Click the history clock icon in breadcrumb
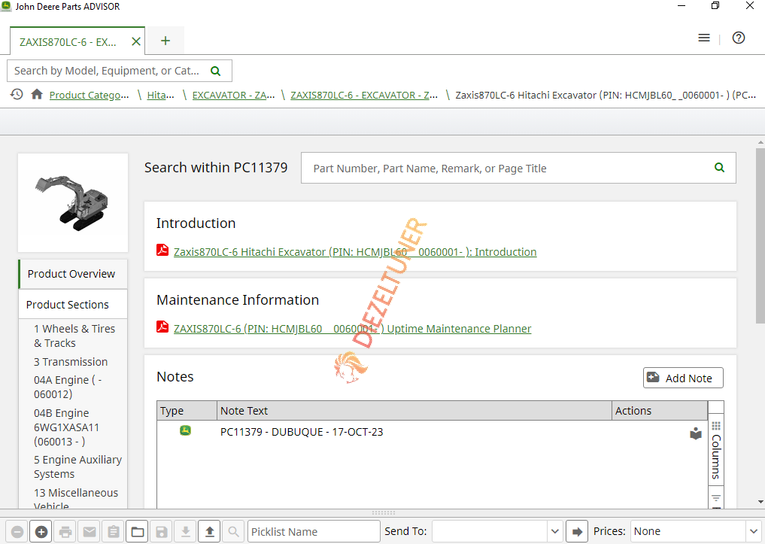This screenshot has height=544, width=765. click(x=17, y=94)
